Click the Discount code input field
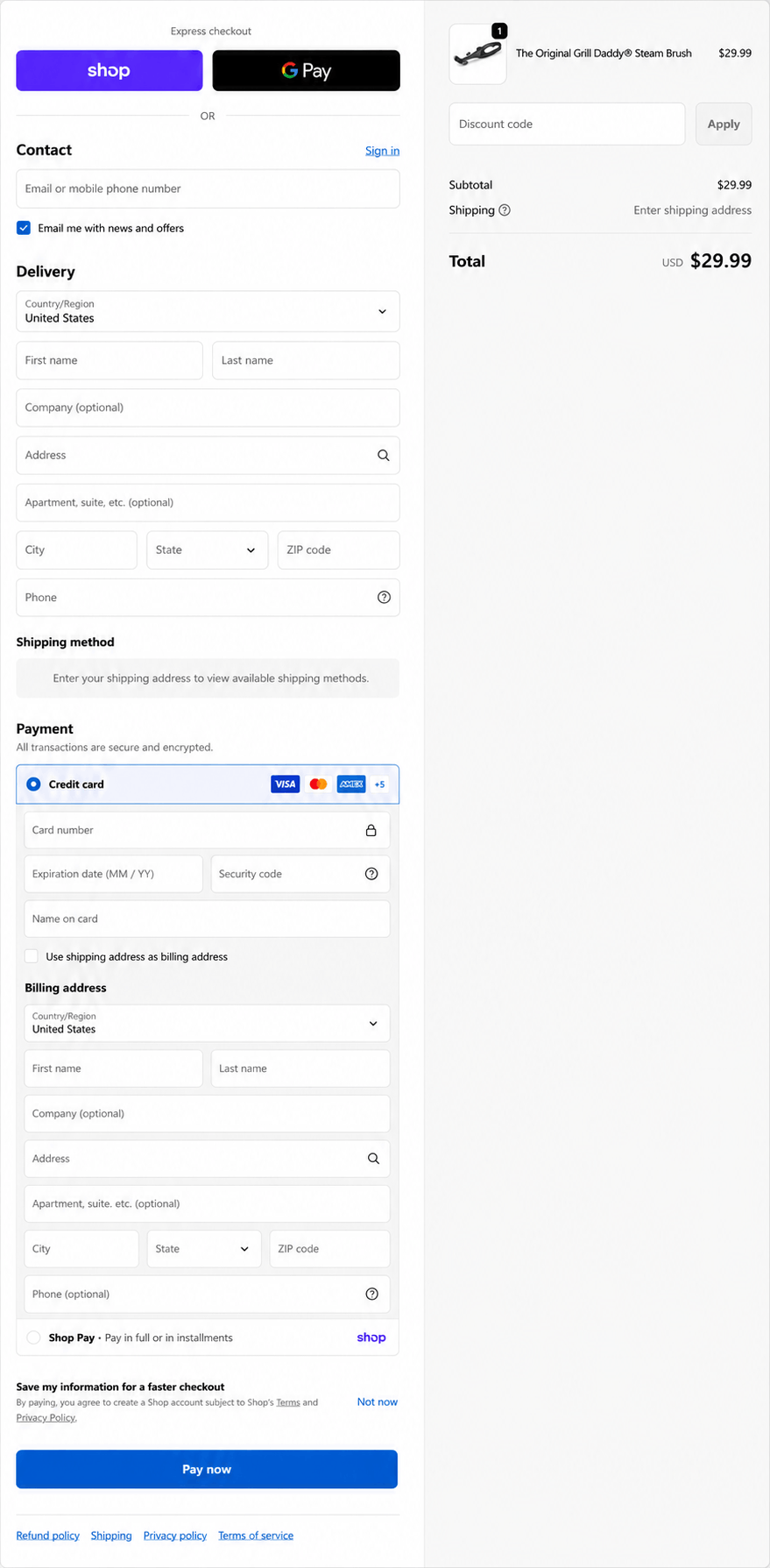 (x=567, y=124)
